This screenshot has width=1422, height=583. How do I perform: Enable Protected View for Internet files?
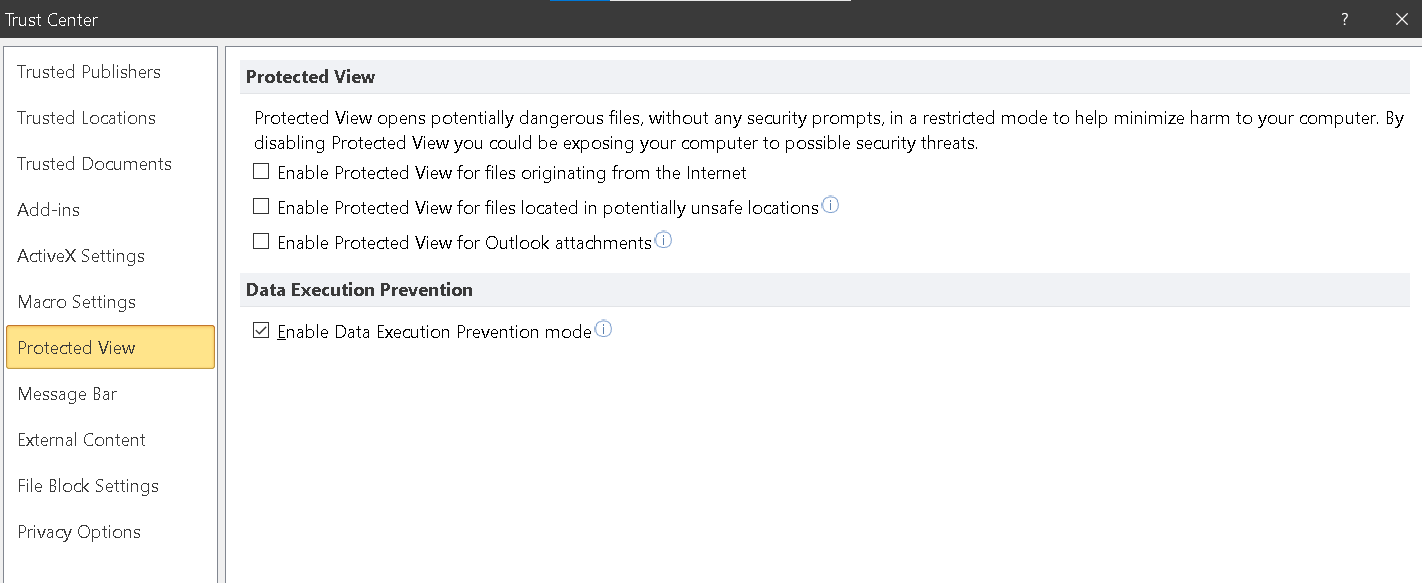coord(261,172)
